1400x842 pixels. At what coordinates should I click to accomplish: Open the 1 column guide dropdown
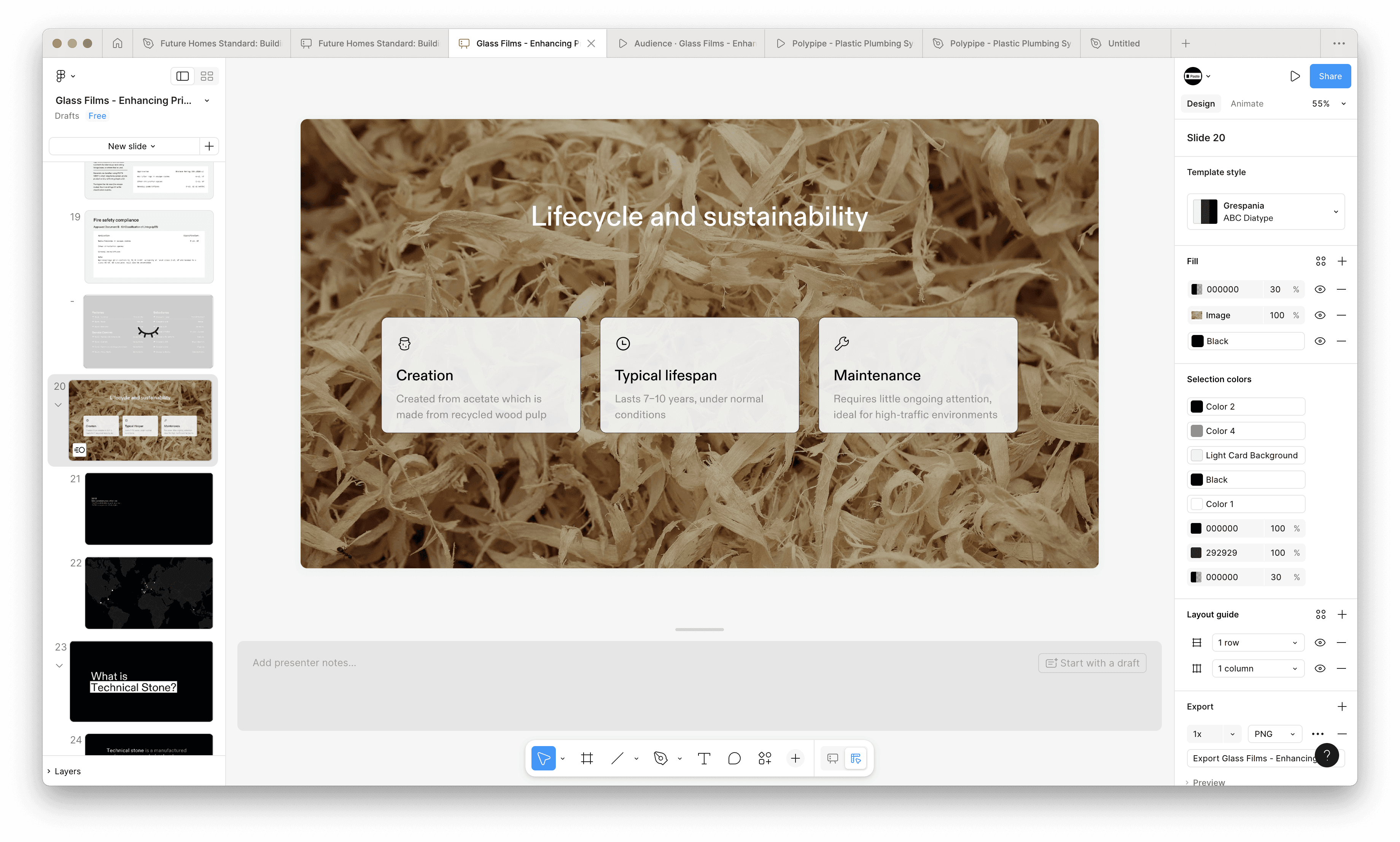1258,668
